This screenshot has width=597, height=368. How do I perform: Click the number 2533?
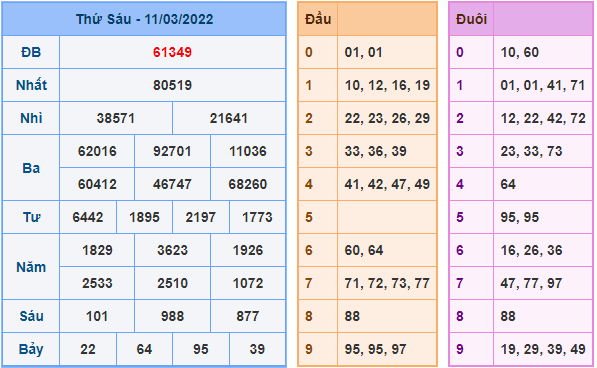pos(97,284)
